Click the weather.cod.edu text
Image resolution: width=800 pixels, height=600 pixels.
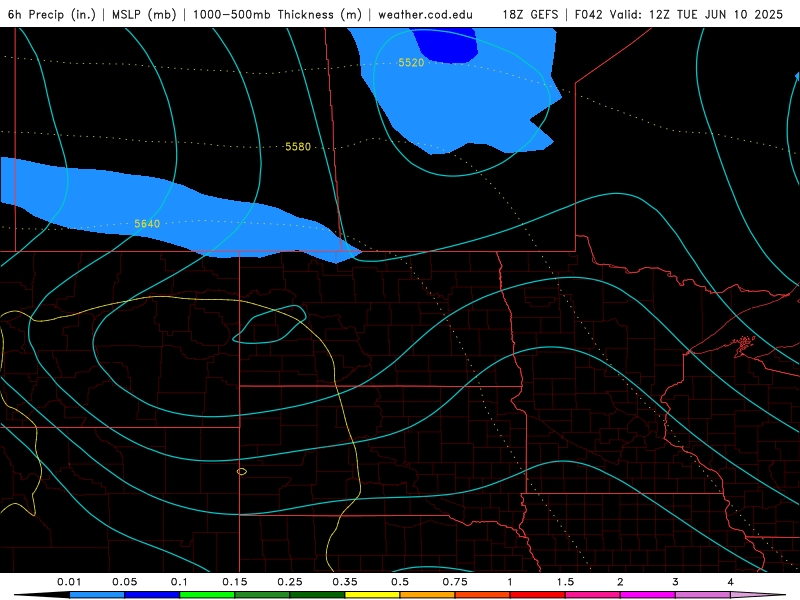[x=426, y=14]
